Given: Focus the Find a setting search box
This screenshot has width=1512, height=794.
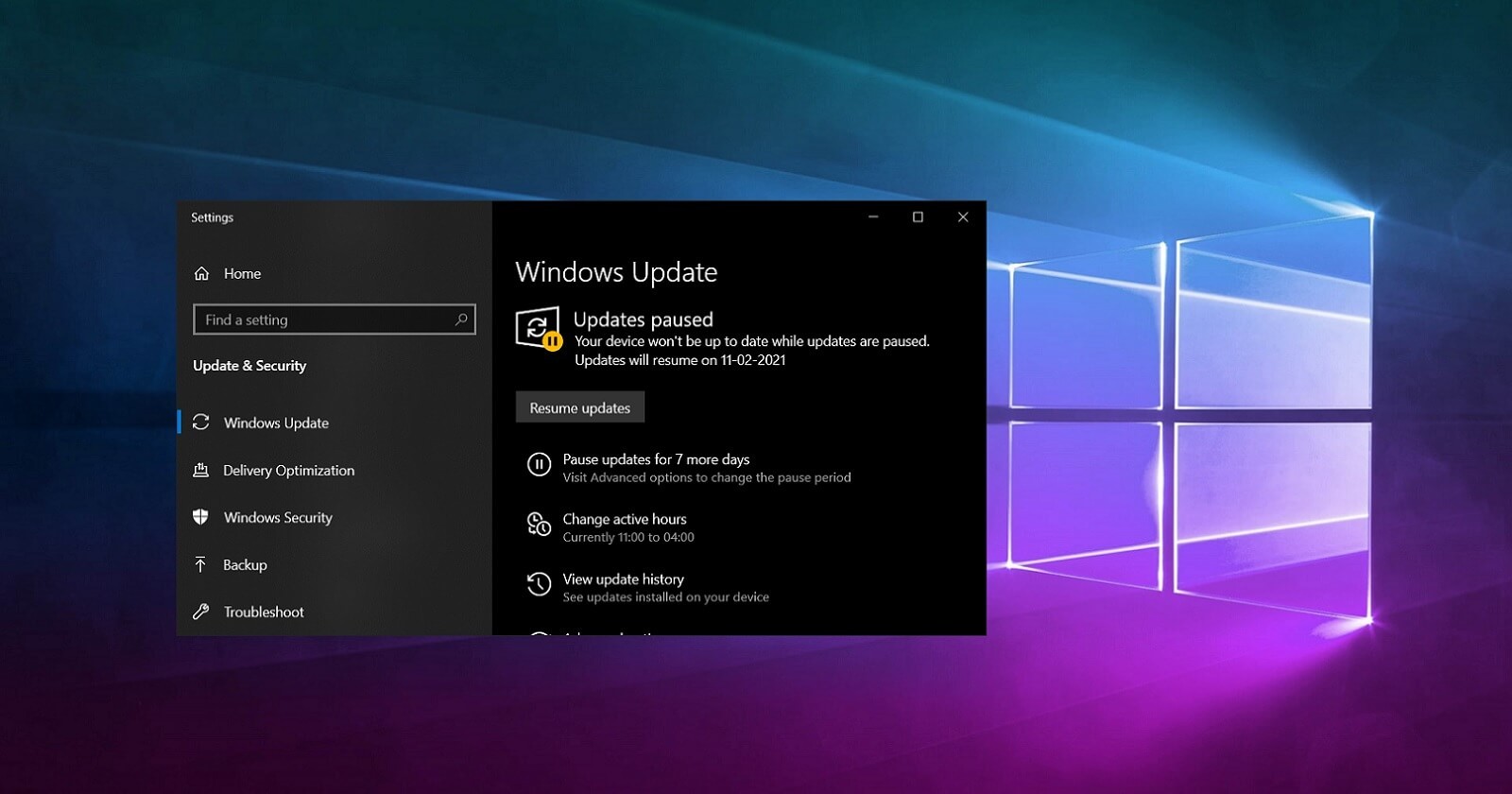Looking at the screenshot, I should pyautogui.click(x=335, y=319).
